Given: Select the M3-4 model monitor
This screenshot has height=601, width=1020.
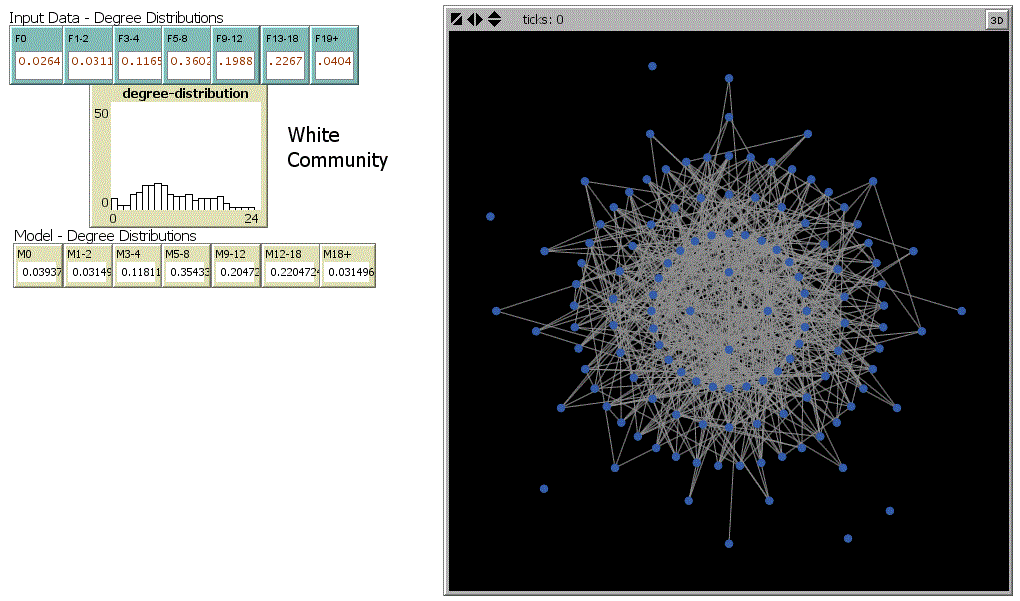Looking at the screenshot, I should tap(138, 272).
